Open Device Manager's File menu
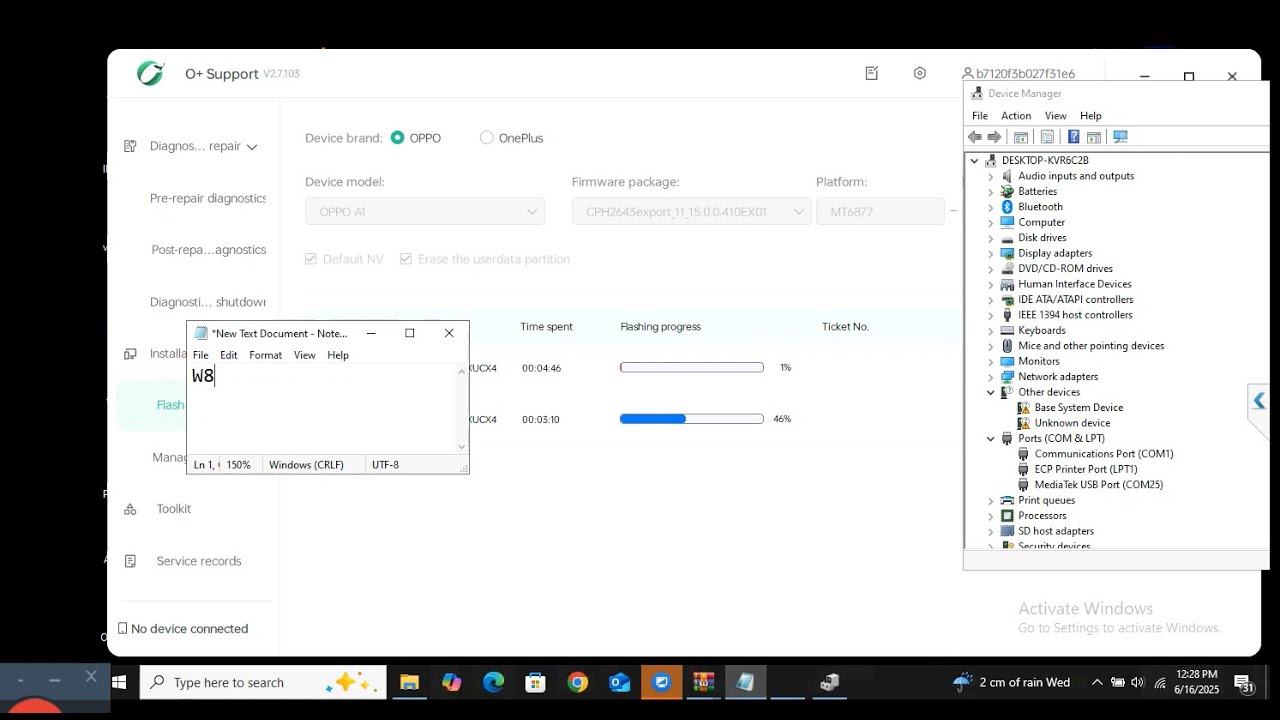This screenshot has width=1280, height=720. click(980, 116)
